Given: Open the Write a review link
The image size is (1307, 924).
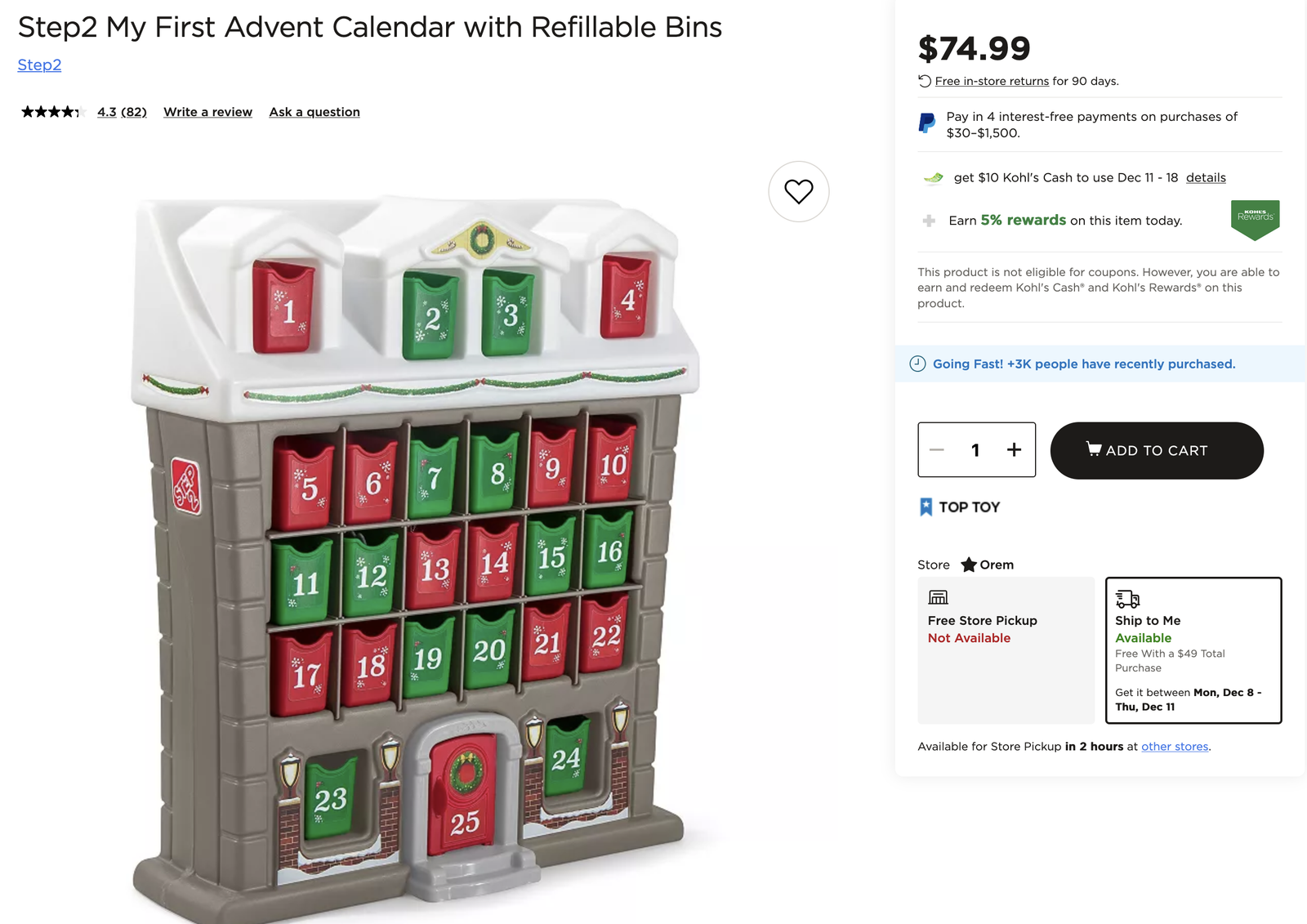Looking at the screenshot, I should click(x=207, y=112).
